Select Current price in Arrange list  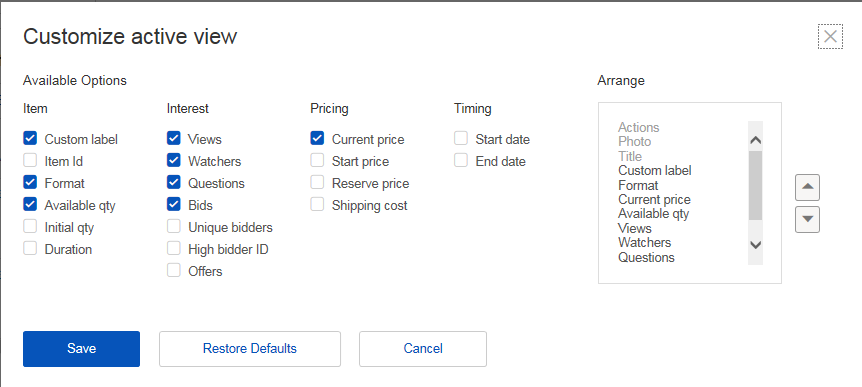[654, 200]
